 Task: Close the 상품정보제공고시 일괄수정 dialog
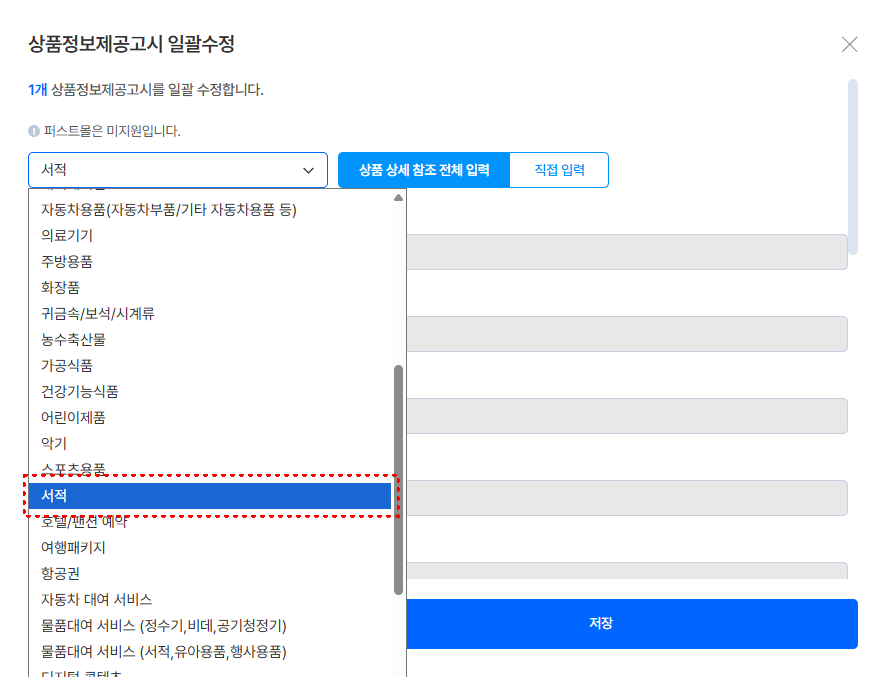tap(849, 44)
